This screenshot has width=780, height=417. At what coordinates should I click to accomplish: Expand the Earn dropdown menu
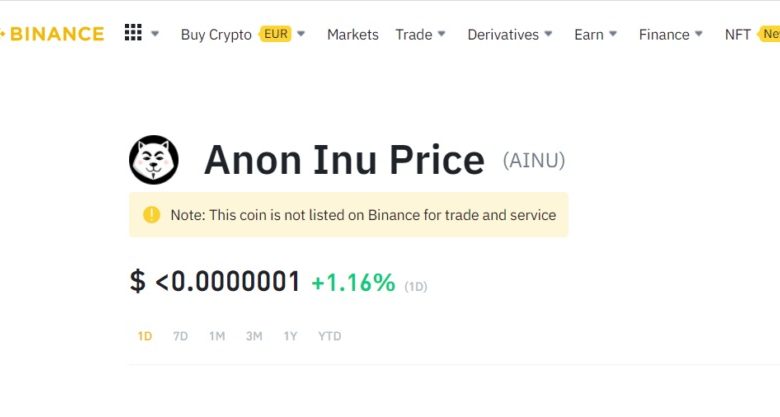click(x=613, y=34)
